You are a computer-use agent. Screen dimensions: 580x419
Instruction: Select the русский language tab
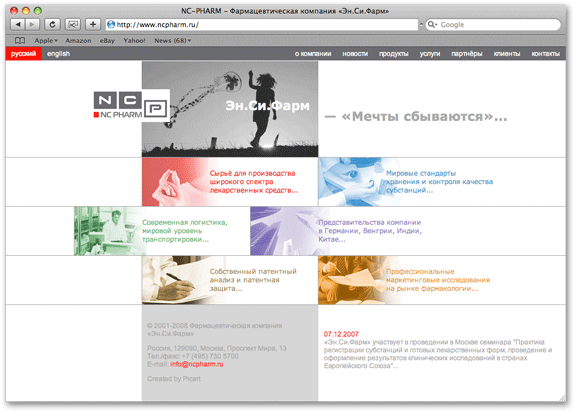23,54
